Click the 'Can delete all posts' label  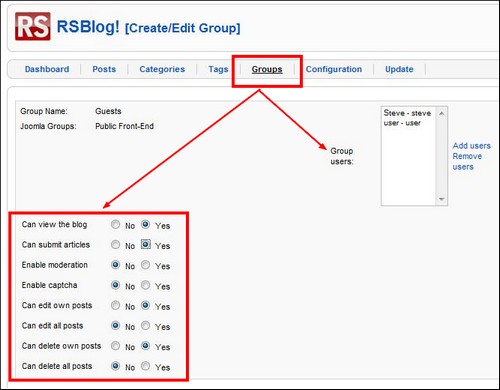tap(57, 366)
